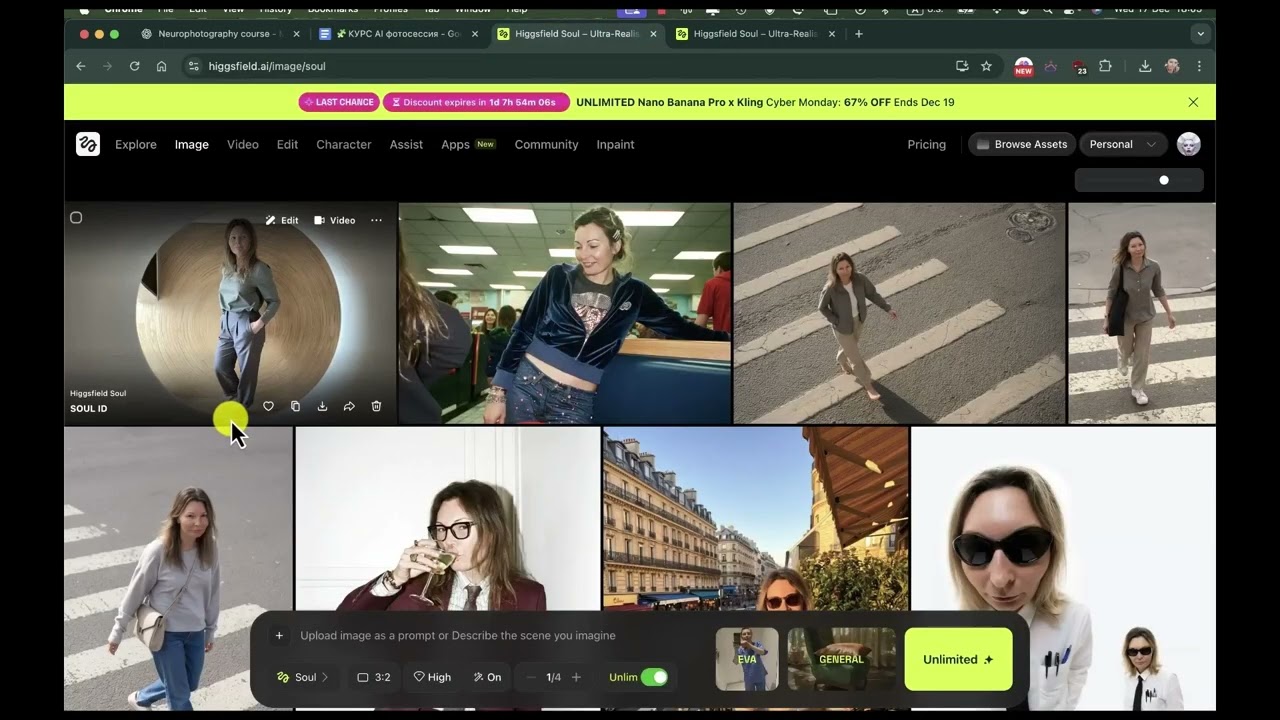This screenshot has width=1280, height=720.
Task: Delete the Soul ID image with the trash icon
Action: coord(376,406)
